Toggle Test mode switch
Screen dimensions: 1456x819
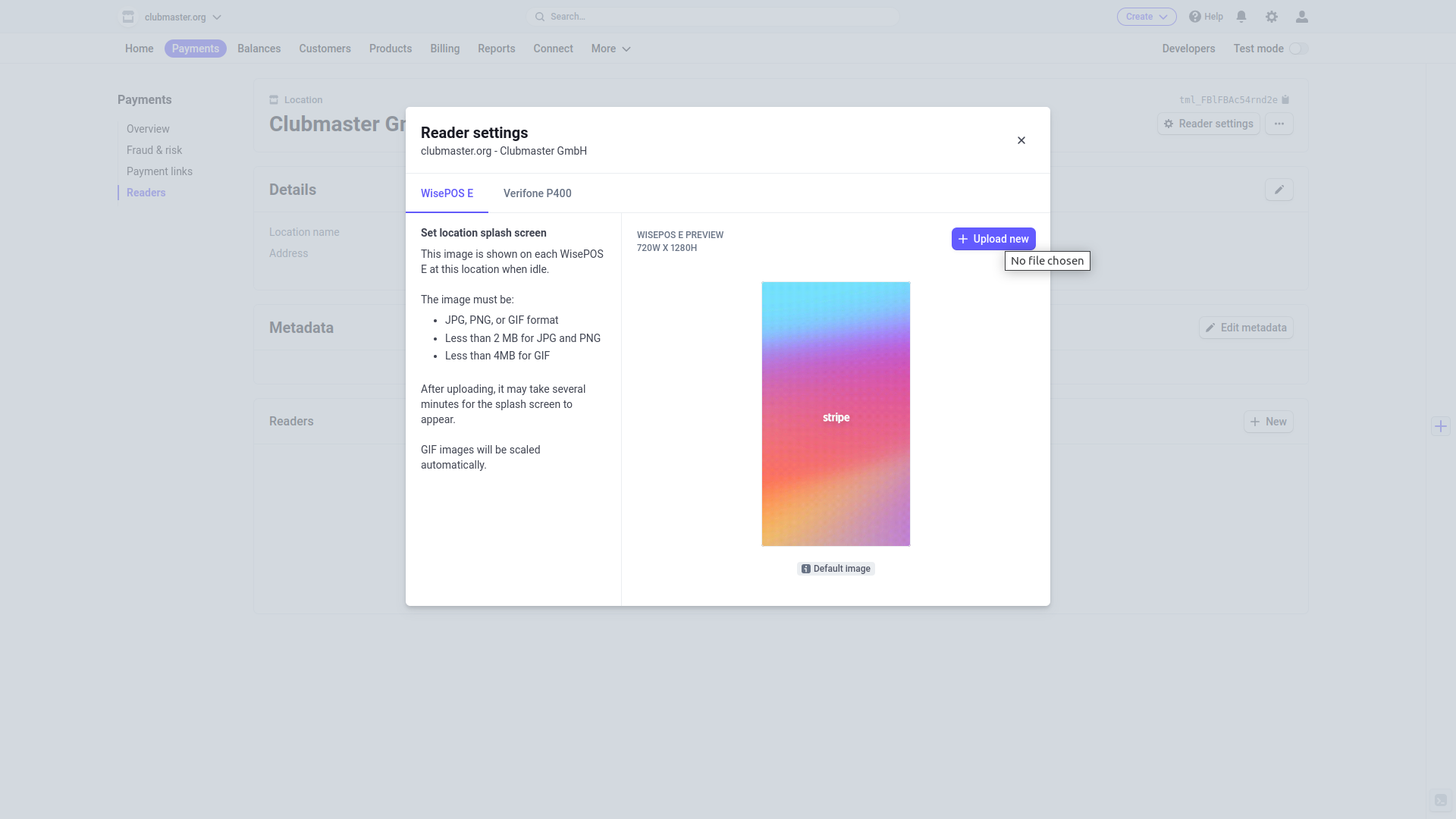tap(1298, 49)
